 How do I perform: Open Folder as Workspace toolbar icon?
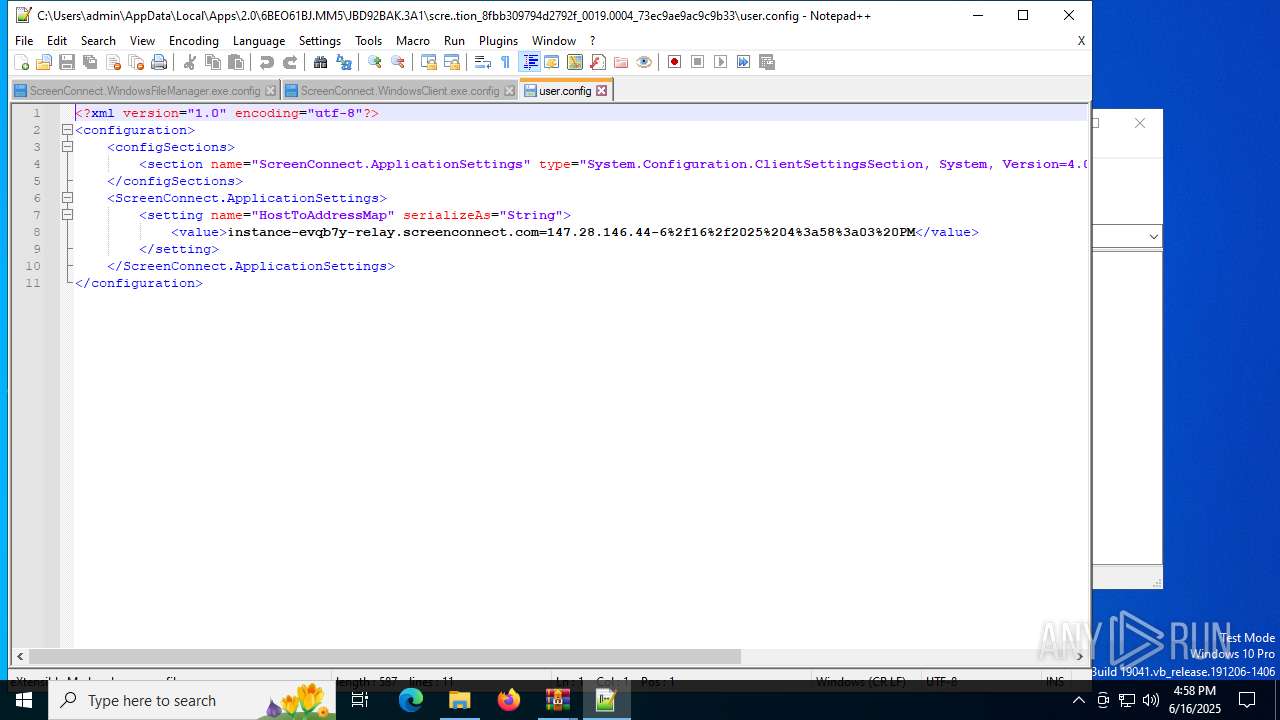point(620,62)
